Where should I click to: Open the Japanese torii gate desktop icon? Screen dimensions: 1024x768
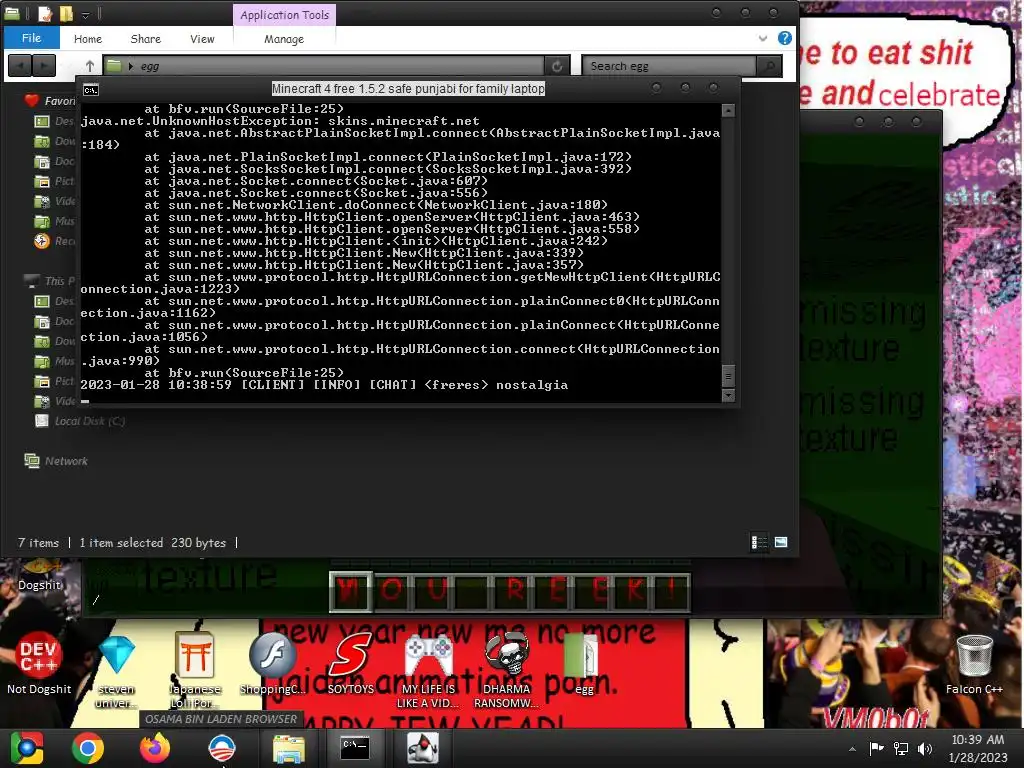point(194,669)
